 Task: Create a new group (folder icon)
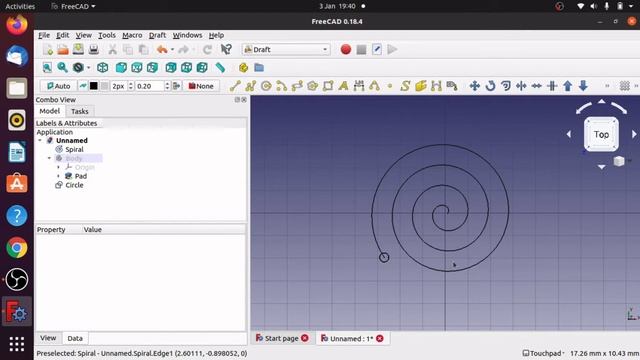click(x=259, y=68)
